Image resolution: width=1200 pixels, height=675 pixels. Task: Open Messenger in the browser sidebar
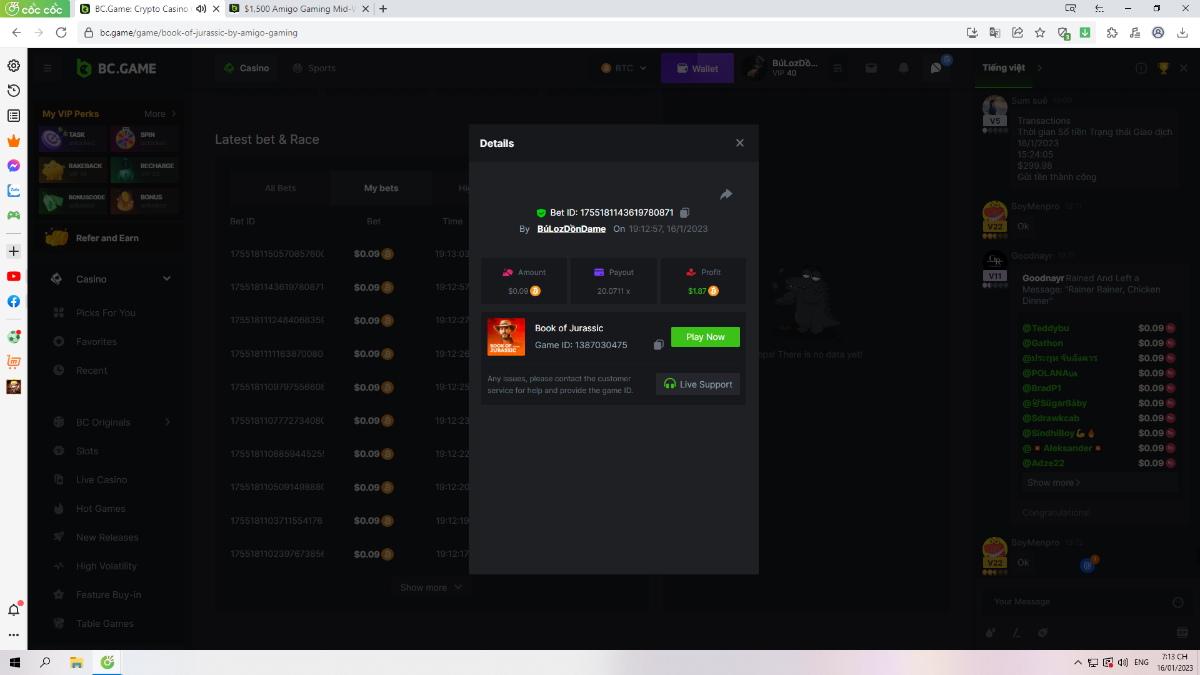click(14, 166)
